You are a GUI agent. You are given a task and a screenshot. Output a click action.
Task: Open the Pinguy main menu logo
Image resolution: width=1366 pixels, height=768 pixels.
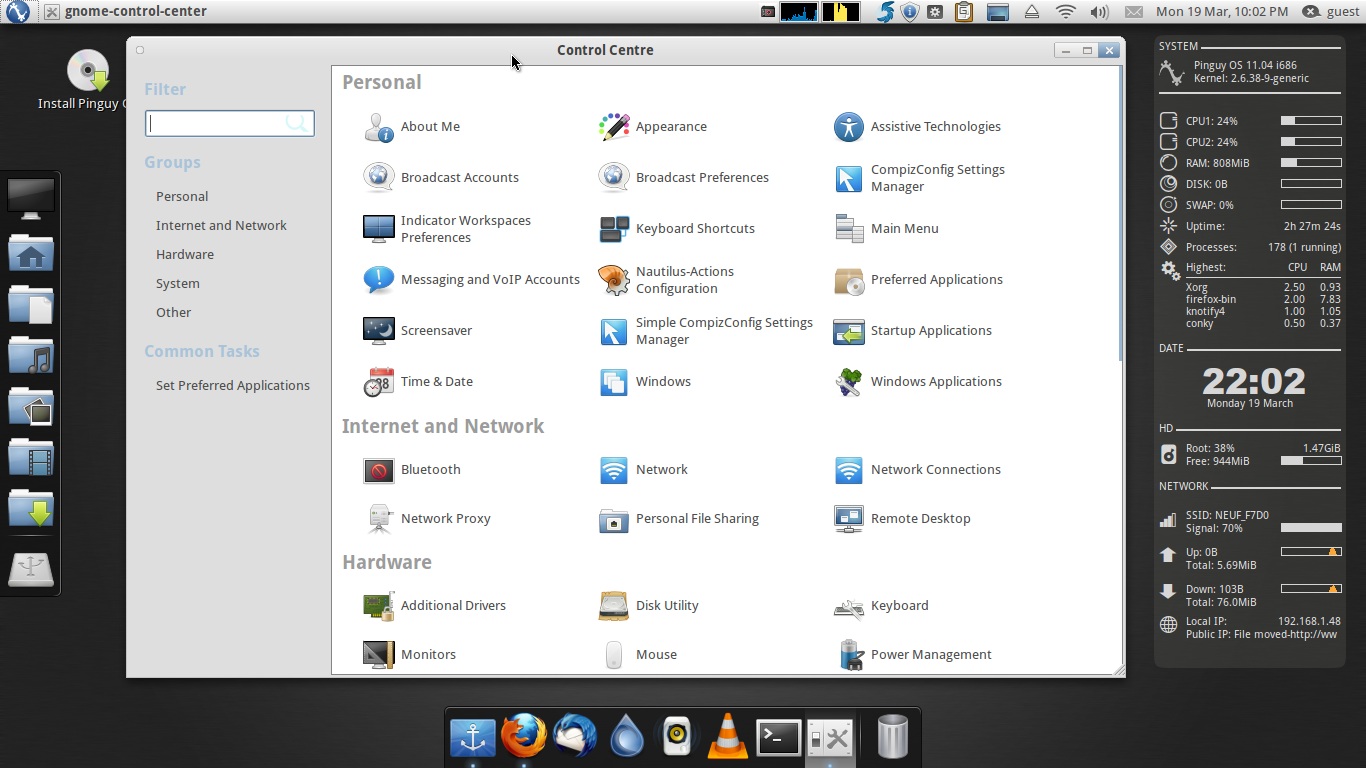click(17, 12)
